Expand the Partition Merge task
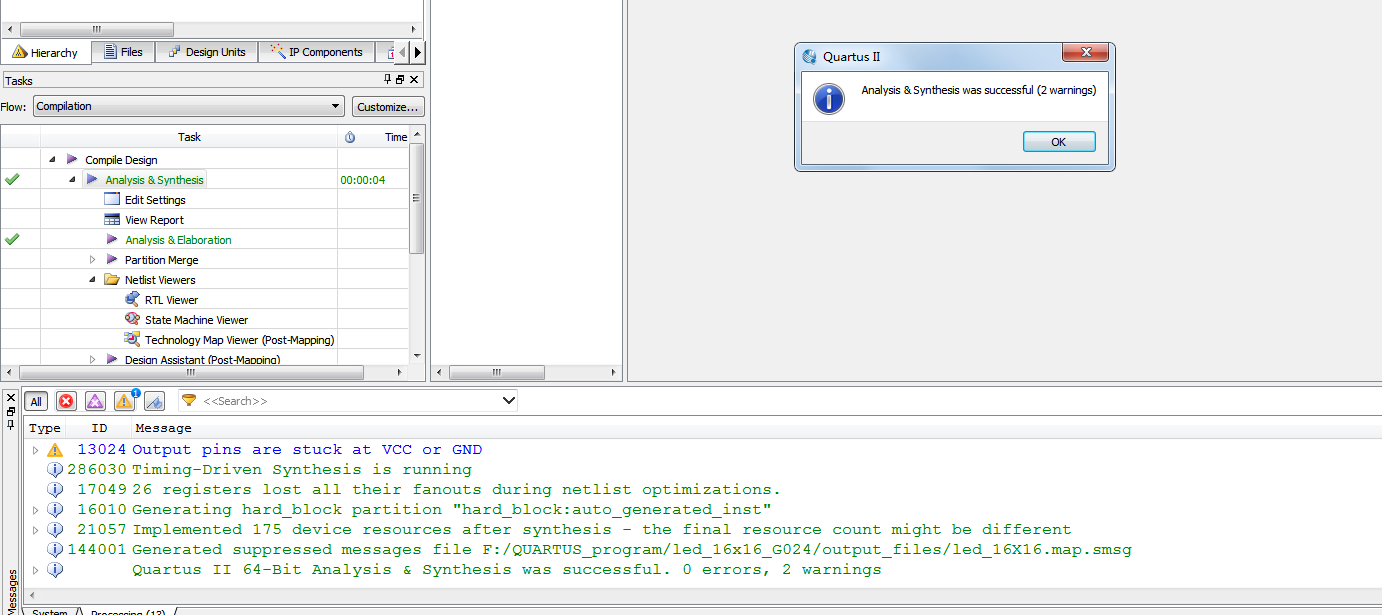 point(92,260)
